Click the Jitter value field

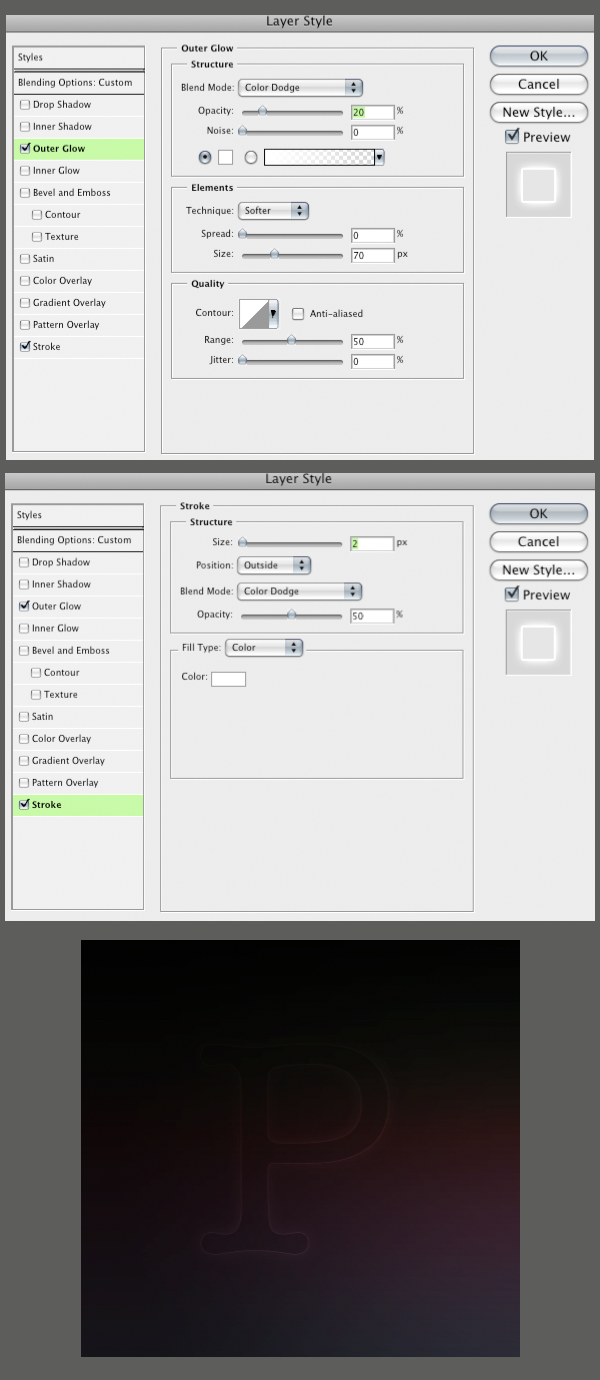372,362
